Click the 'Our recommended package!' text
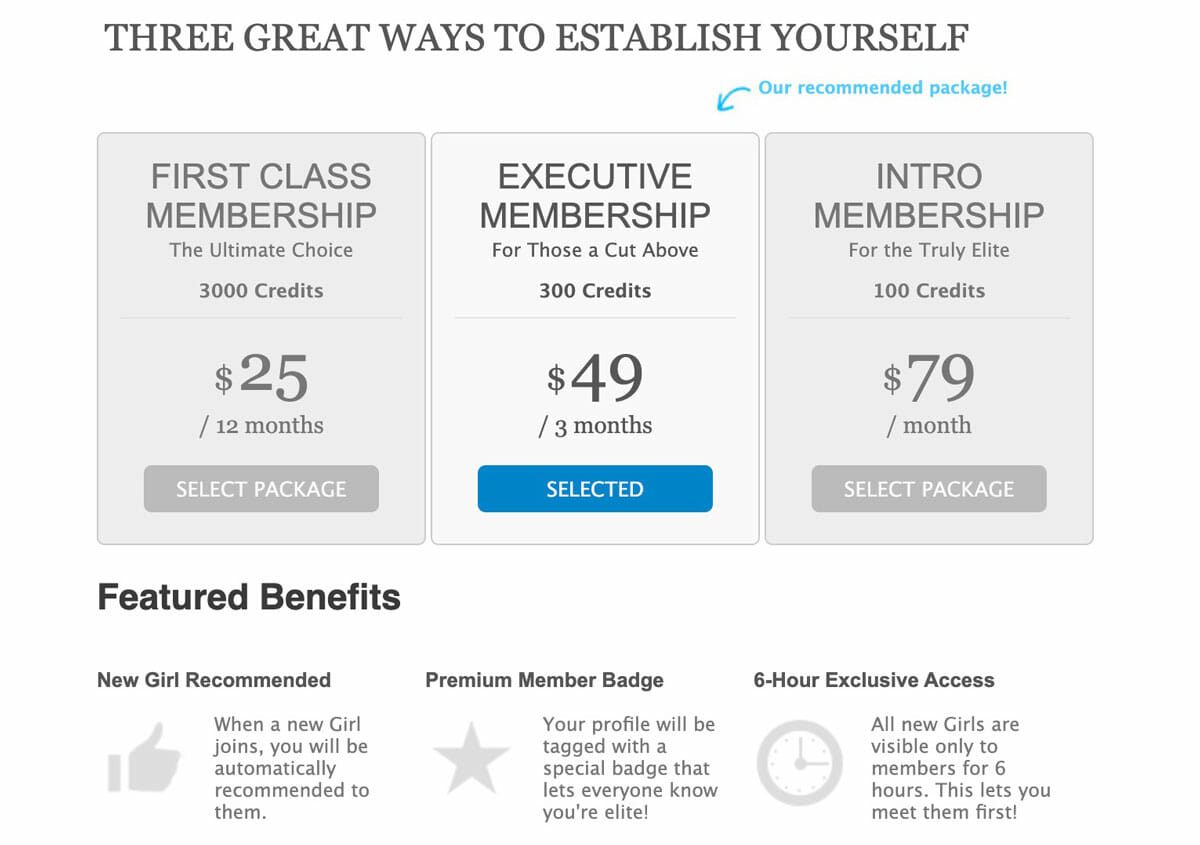Screen dimensions: 1200x845 [883, 88]
